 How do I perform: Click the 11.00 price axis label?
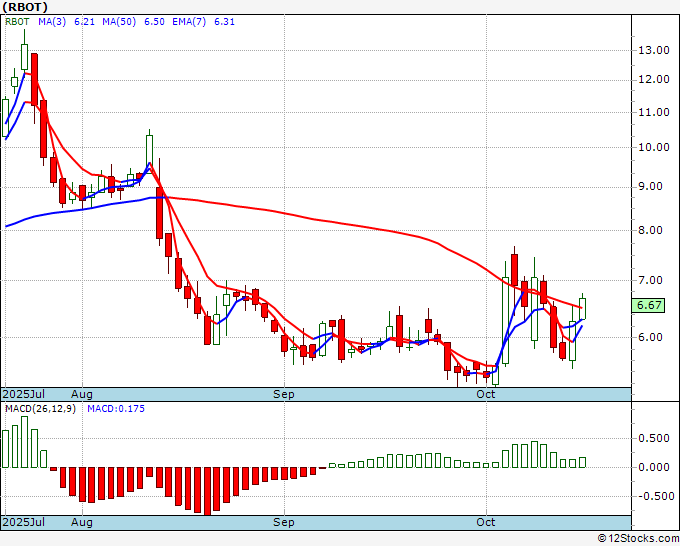coord(654,112)
